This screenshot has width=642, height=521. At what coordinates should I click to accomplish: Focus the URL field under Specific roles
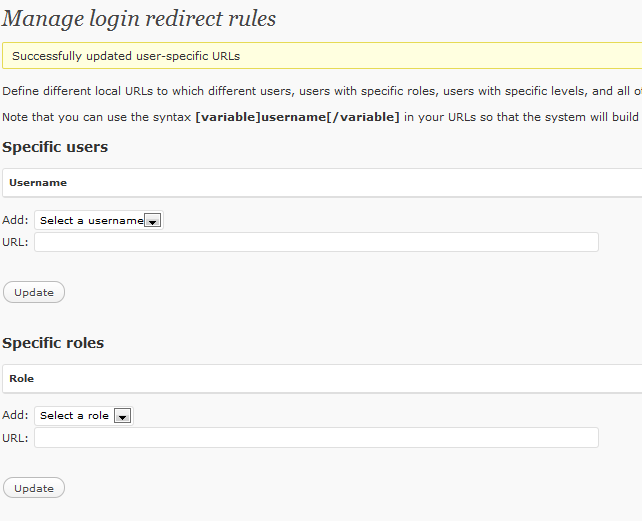tap(316, 437)
